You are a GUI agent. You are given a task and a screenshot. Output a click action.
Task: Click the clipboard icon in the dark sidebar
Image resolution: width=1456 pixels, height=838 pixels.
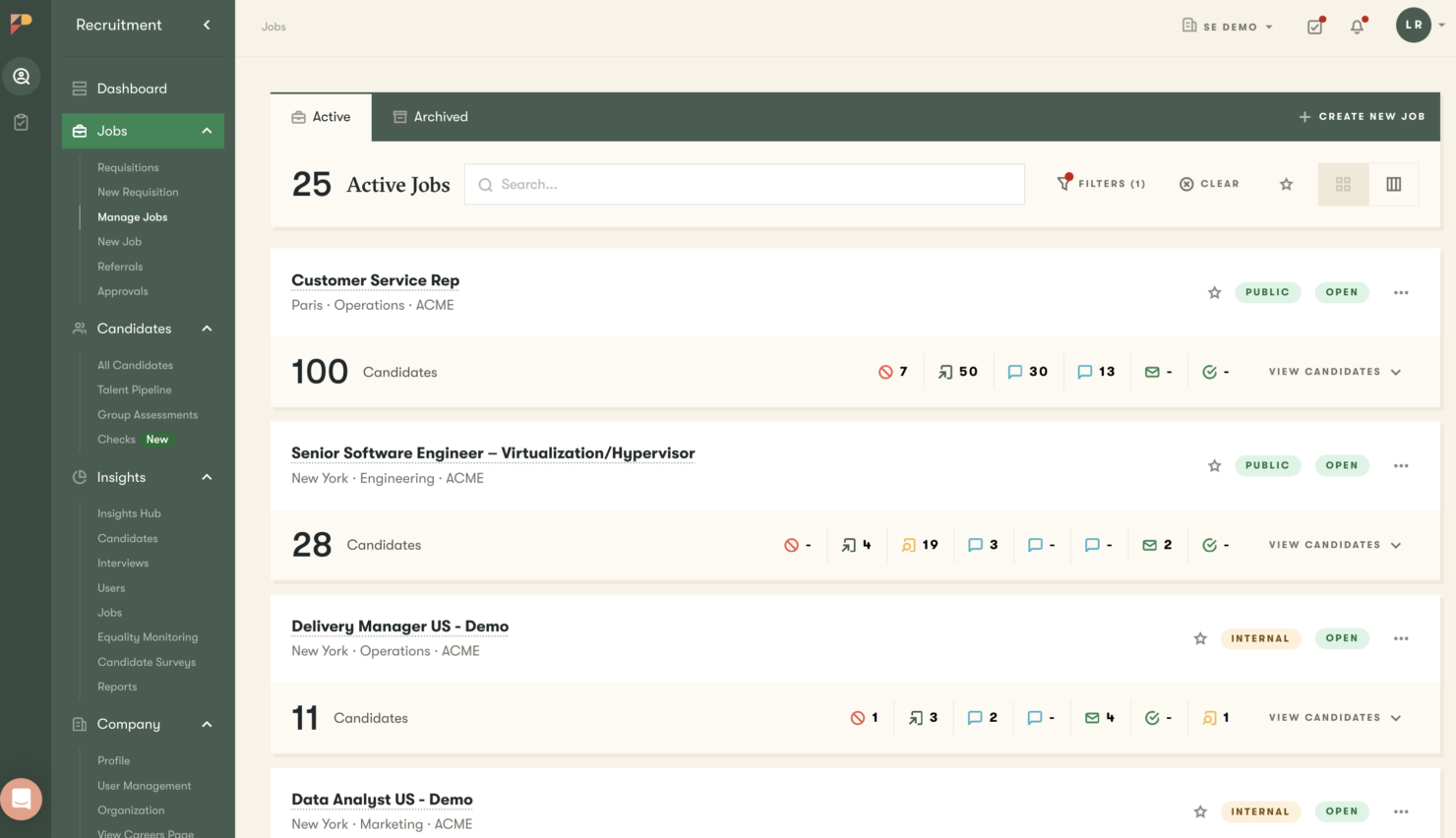click(x=22, y=122)
